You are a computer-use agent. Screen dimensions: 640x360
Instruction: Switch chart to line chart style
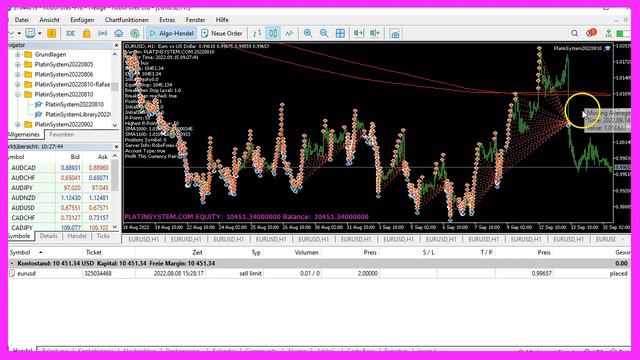[x=289, y=33]
